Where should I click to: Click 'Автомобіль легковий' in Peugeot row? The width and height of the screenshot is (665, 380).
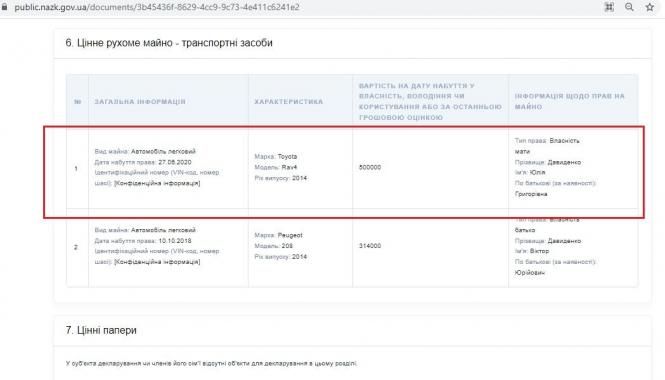(163, 230)
